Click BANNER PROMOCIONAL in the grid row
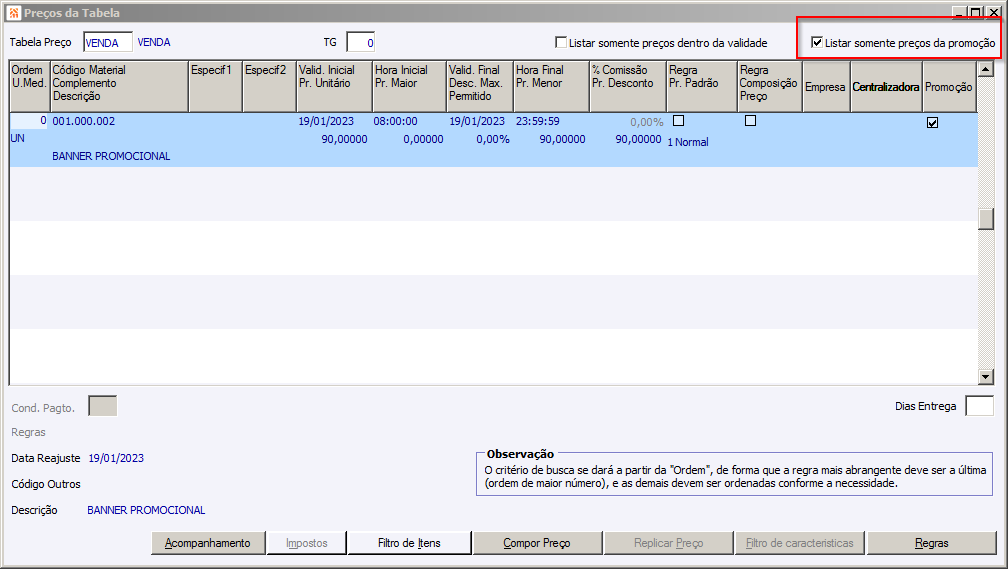Screen dimensions: 1008x569 tap(111, 156)
